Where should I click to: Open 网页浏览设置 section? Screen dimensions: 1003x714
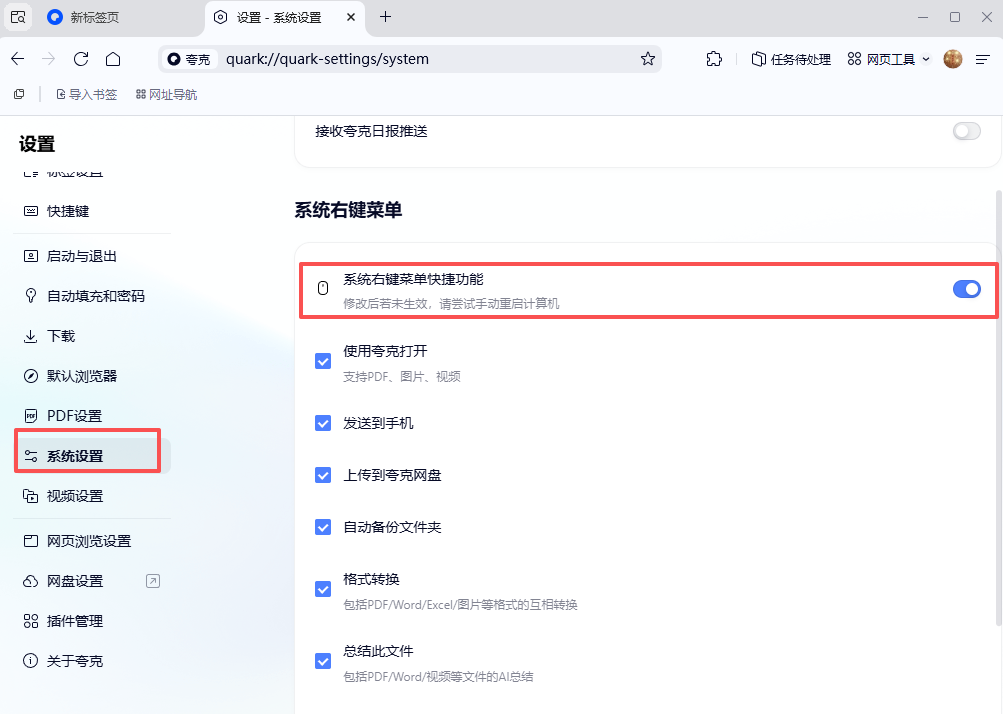click(92, 541)
